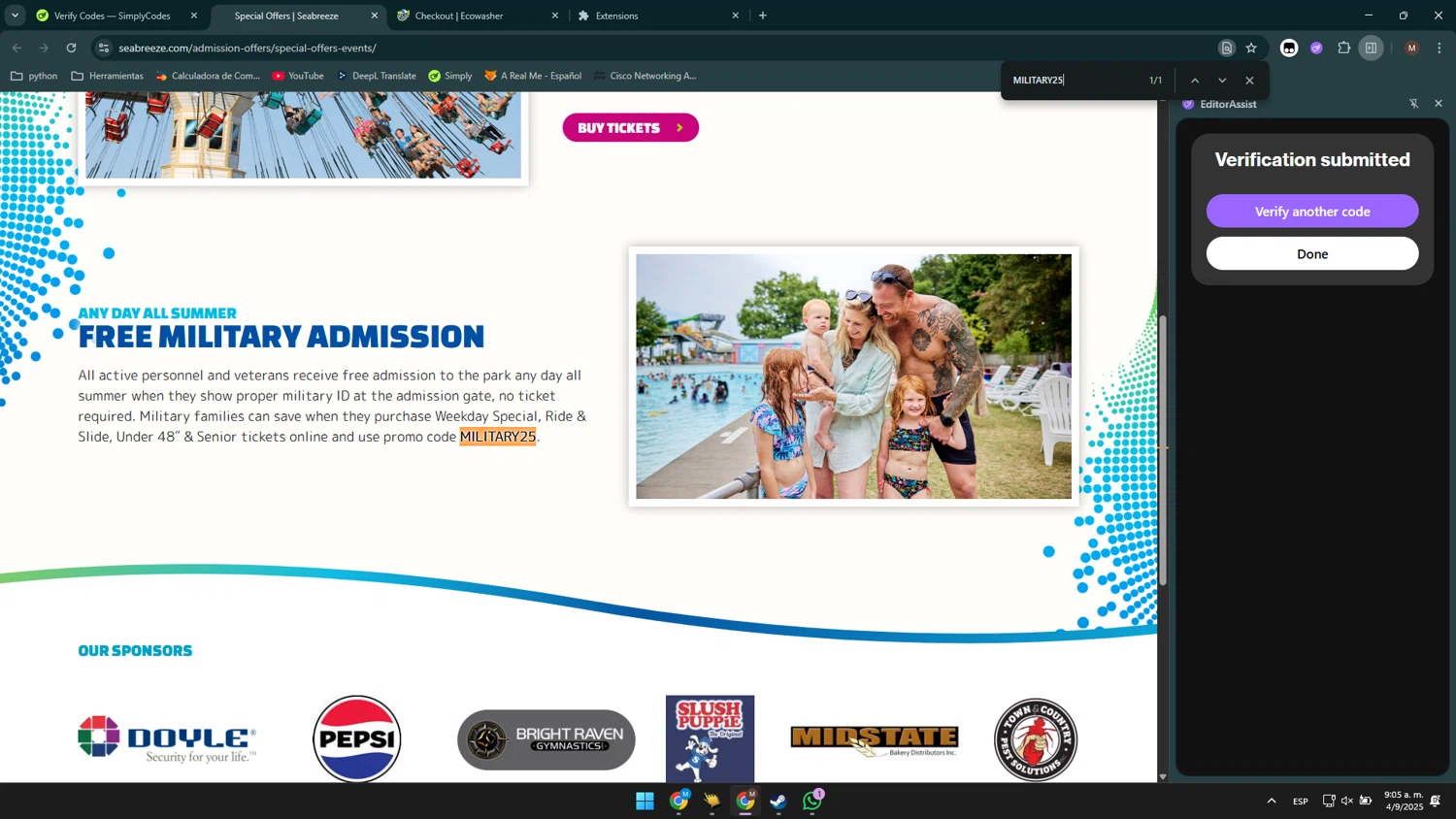The height and width of the screenshot is (819, 1456).
Task: Click the Pepsi sponsor logo
Action: click(357, 738)
